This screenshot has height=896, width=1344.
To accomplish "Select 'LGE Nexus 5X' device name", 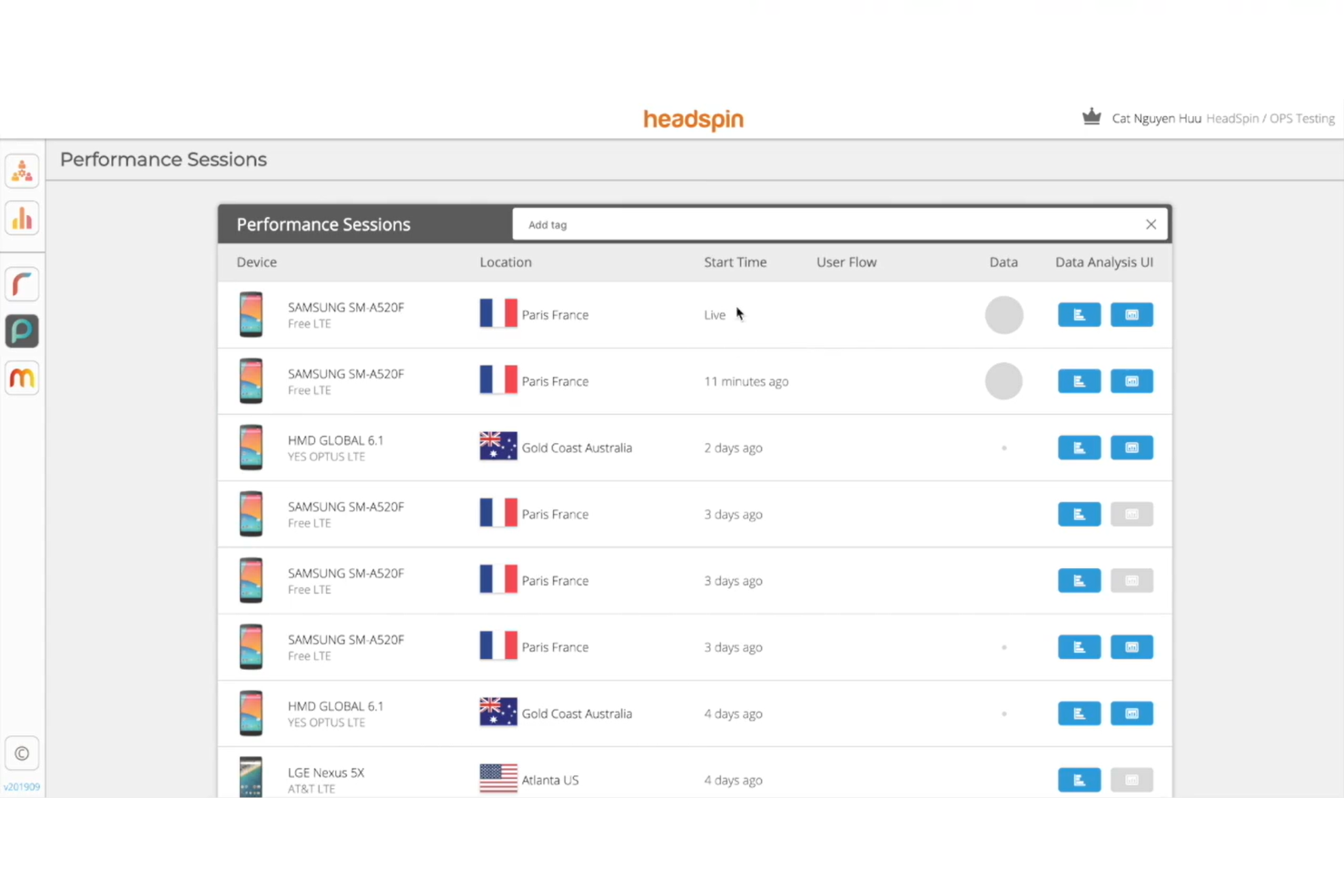I will click(x=326, y=773).
